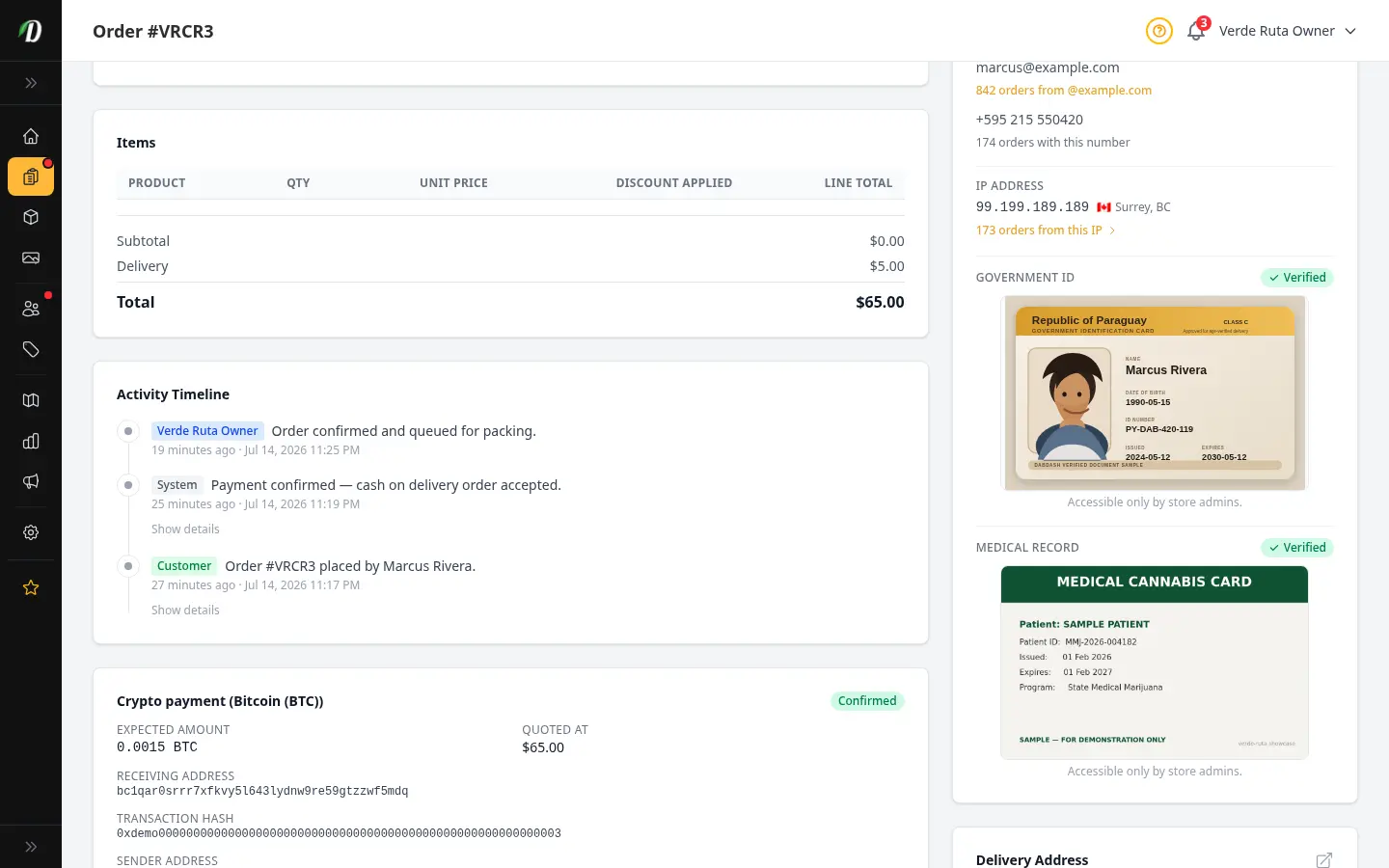
Task: Click Verified badge beside Medical Record
Action: [x=1297, y=548]
